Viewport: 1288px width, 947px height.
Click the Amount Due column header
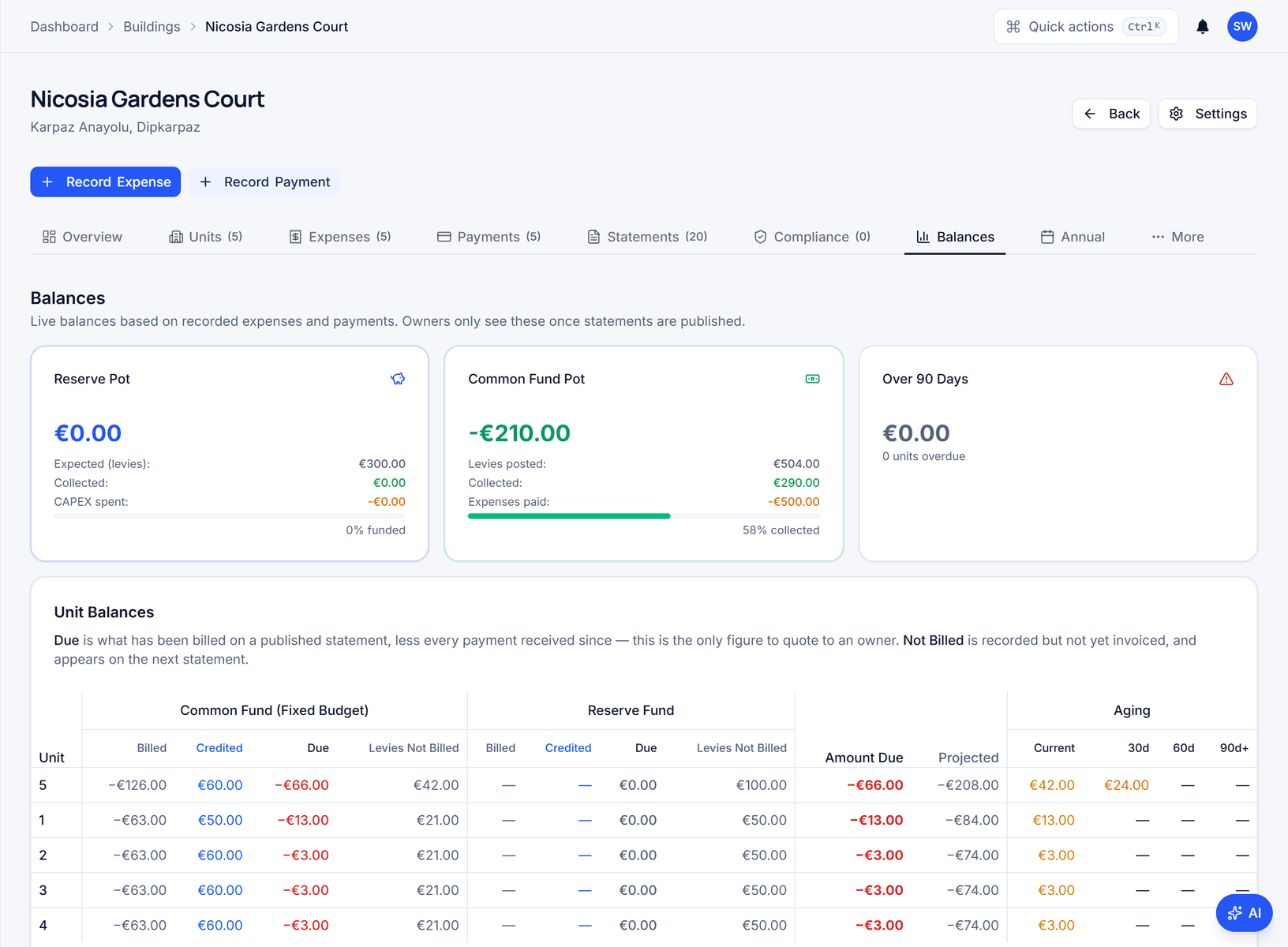pyautogui.click(x=864, y=758)
